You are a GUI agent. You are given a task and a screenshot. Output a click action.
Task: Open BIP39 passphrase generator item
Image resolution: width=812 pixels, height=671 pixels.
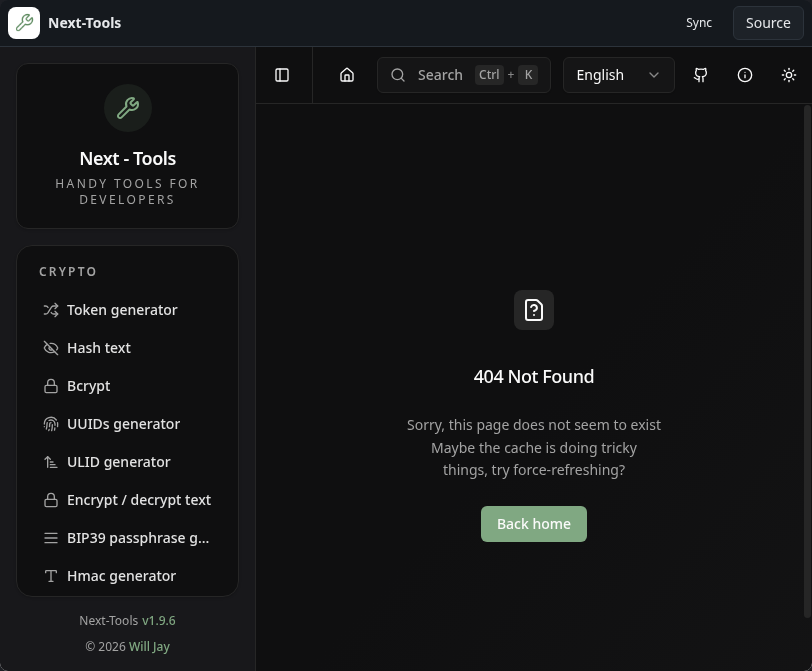tap(127, 538)
